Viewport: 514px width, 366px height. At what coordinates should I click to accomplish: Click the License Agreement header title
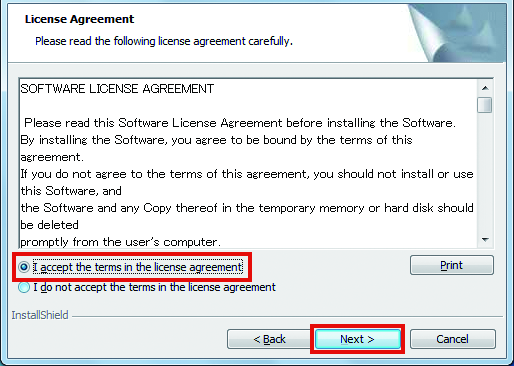[79, 19]
